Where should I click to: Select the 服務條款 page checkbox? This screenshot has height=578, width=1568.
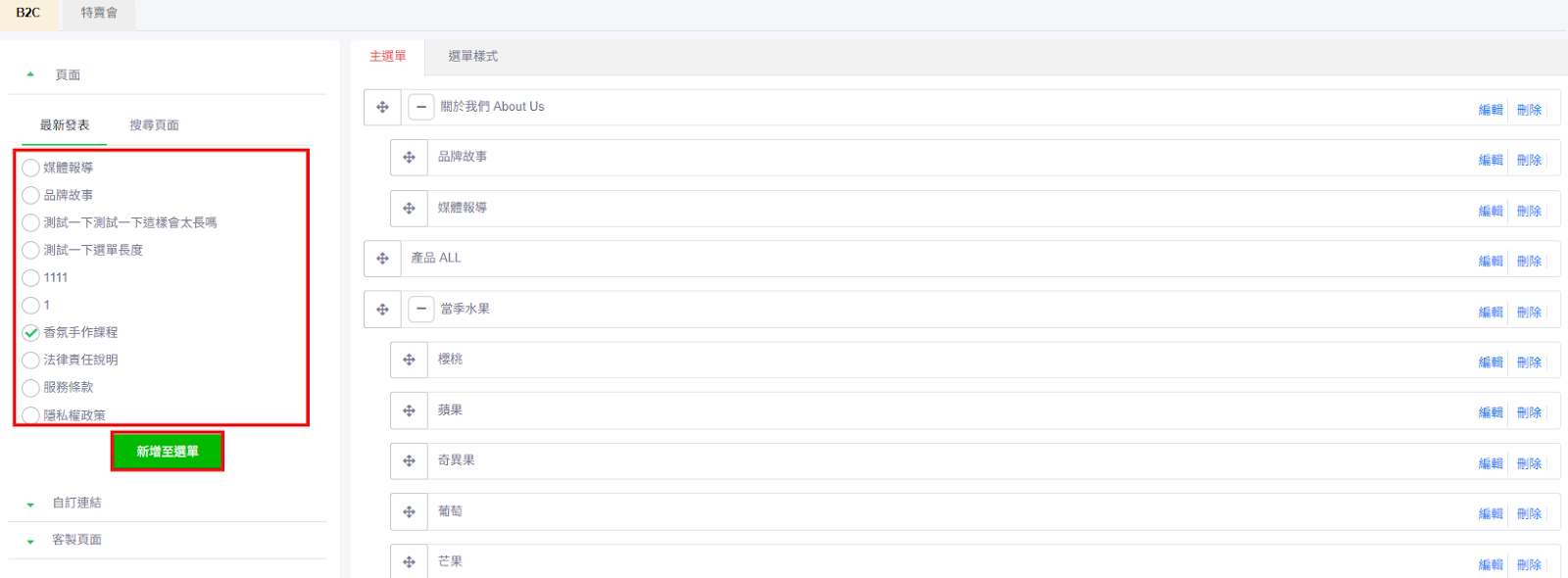(31, 387)
